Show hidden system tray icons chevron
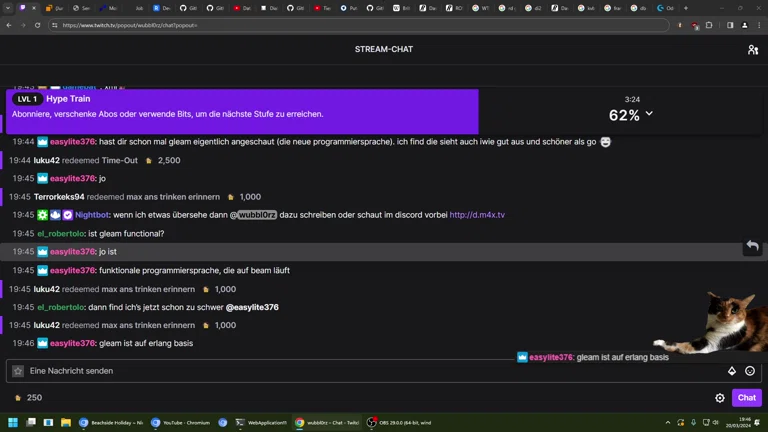Image resolution: width=768 pixels, height=432 pixels. point(668,422)
